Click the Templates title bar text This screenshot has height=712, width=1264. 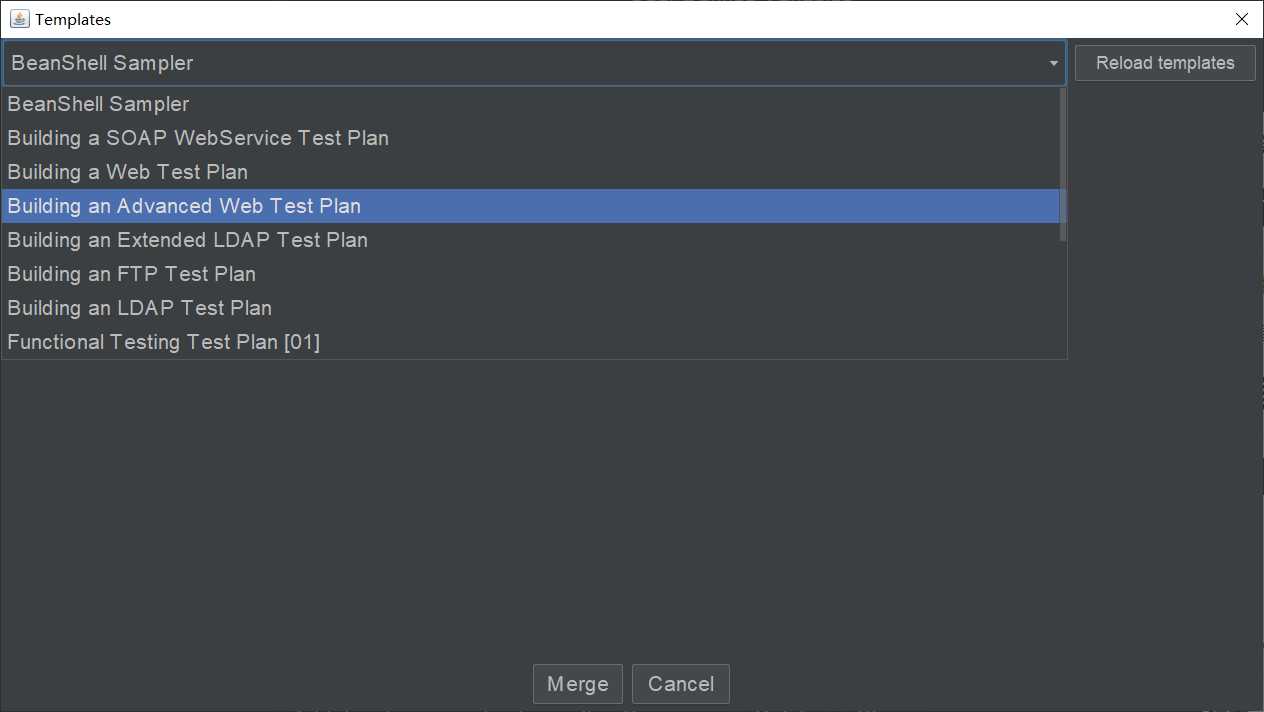tap(73, 19)
